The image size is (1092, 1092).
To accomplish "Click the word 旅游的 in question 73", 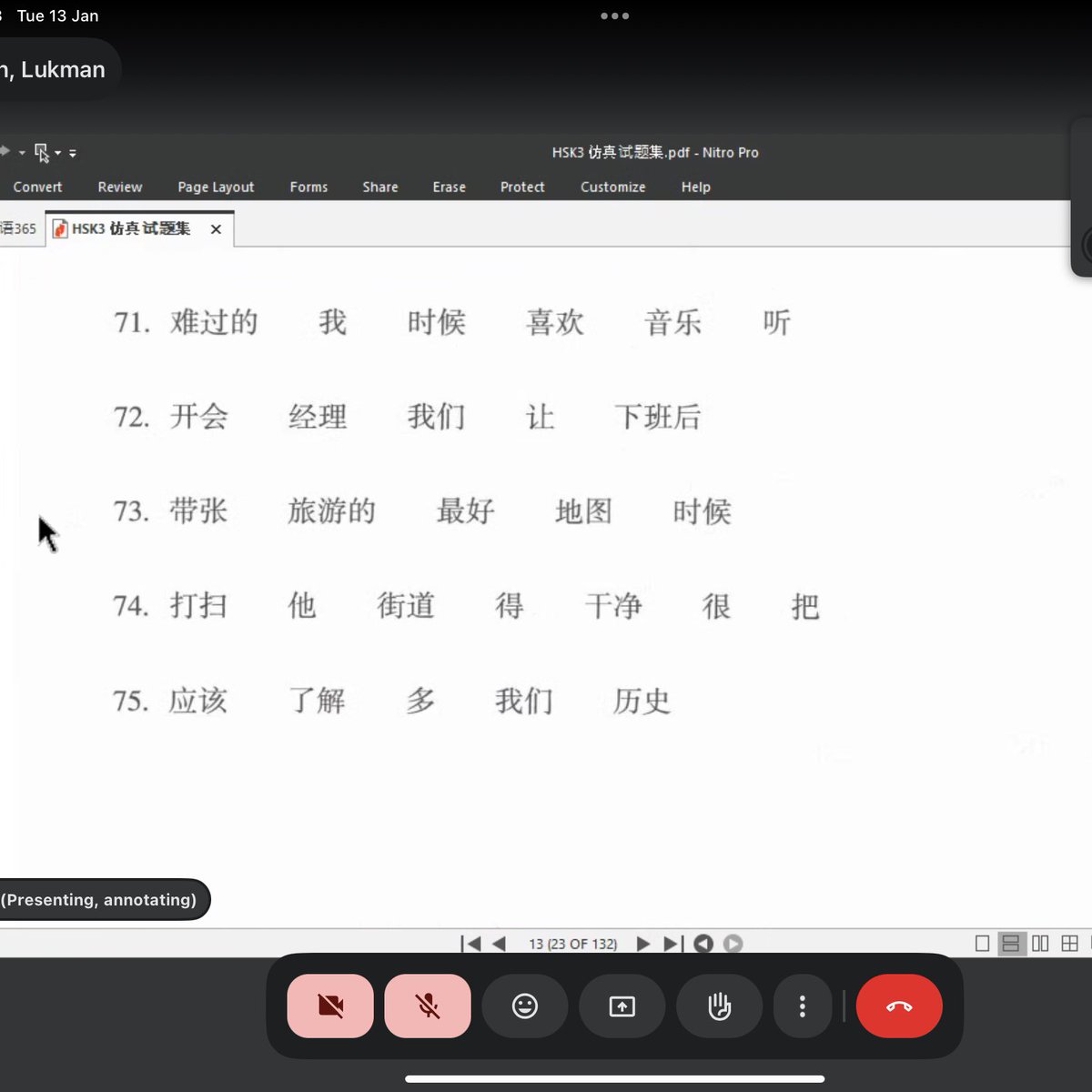I will click(332, 511).
